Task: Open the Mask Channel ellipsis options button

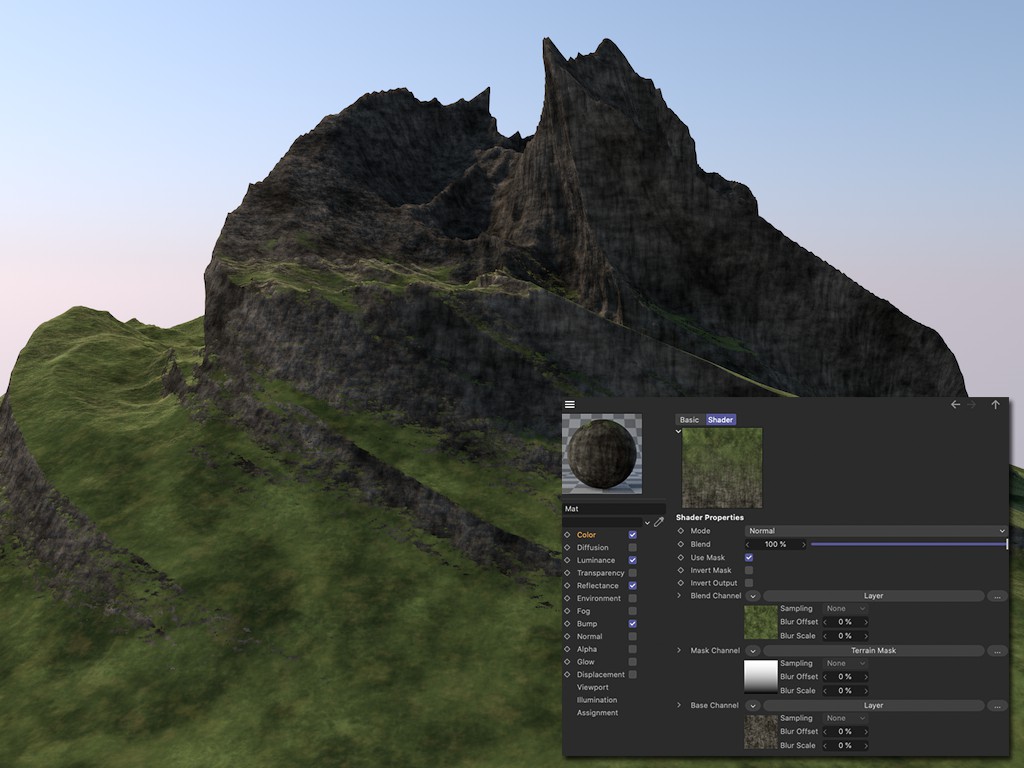Action: click(997, 651)
